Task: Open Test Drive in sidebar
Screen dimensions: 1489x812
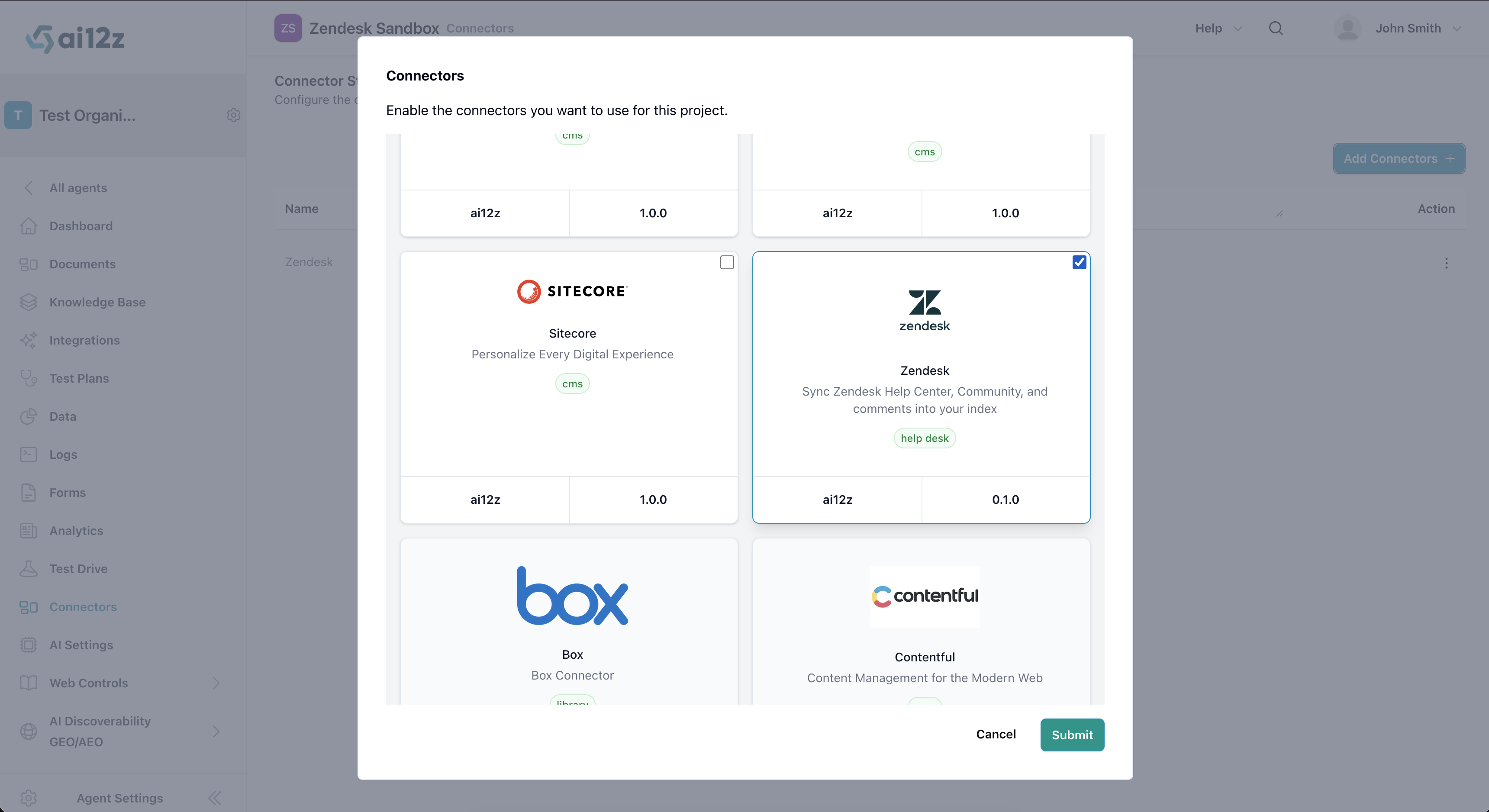Action: [78, 569]
